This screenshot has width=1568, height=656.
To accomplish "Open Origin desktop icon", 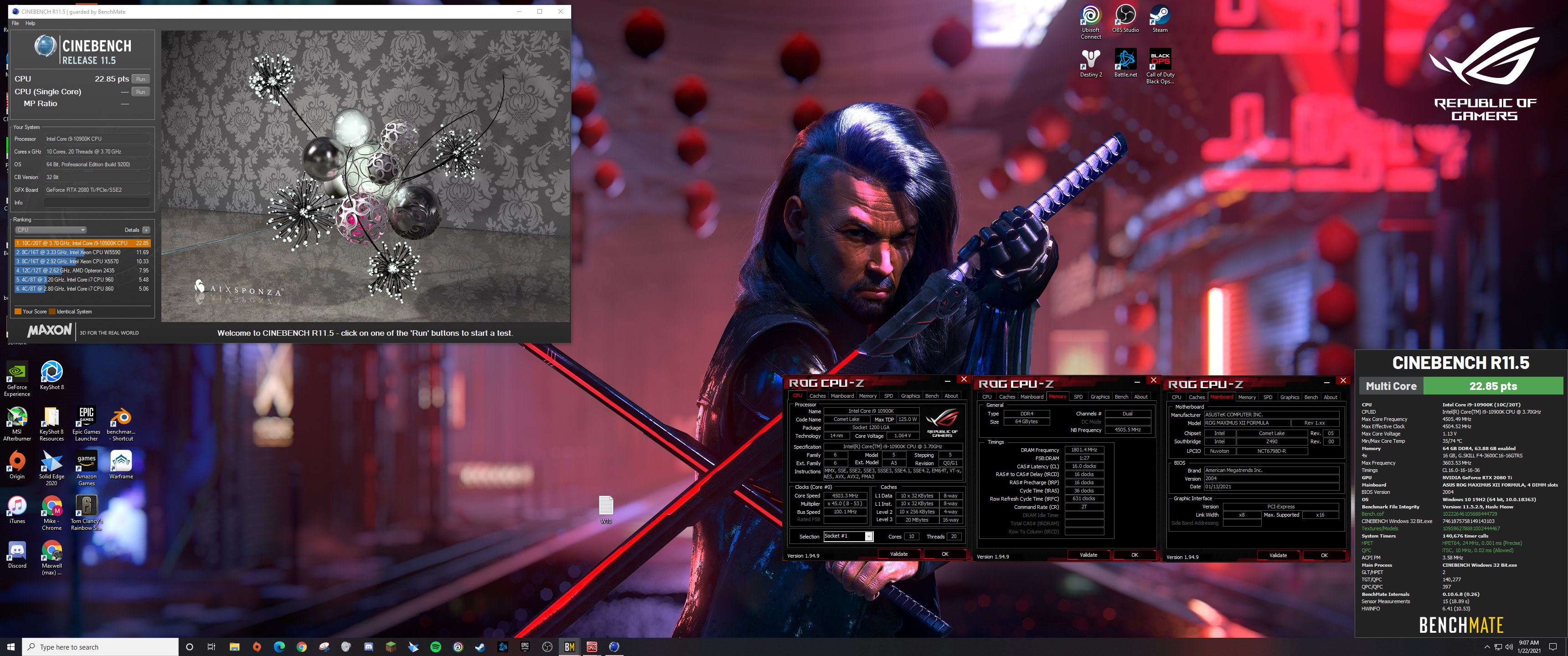I will (17, 465).
